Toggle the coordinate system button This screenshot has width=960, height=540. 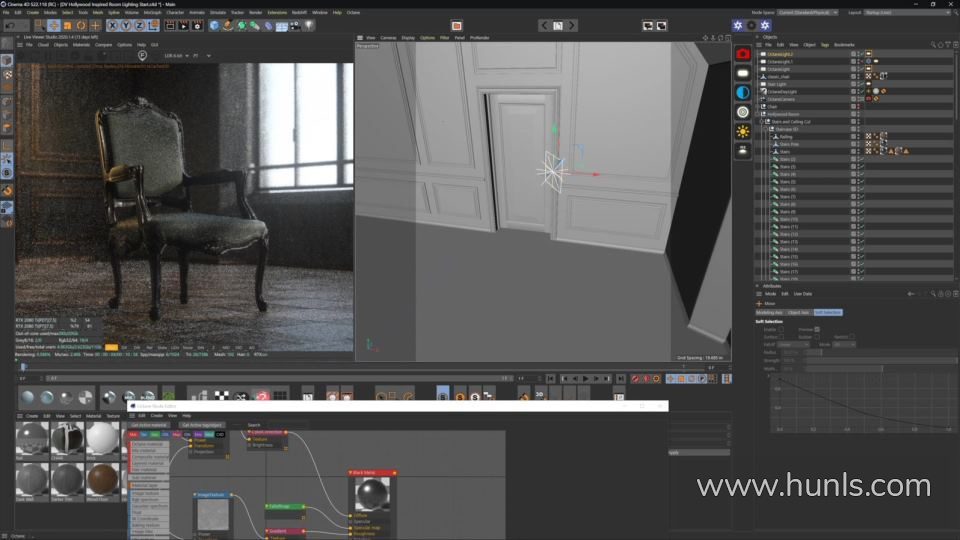pyautogui.click(x=153, y=26)
